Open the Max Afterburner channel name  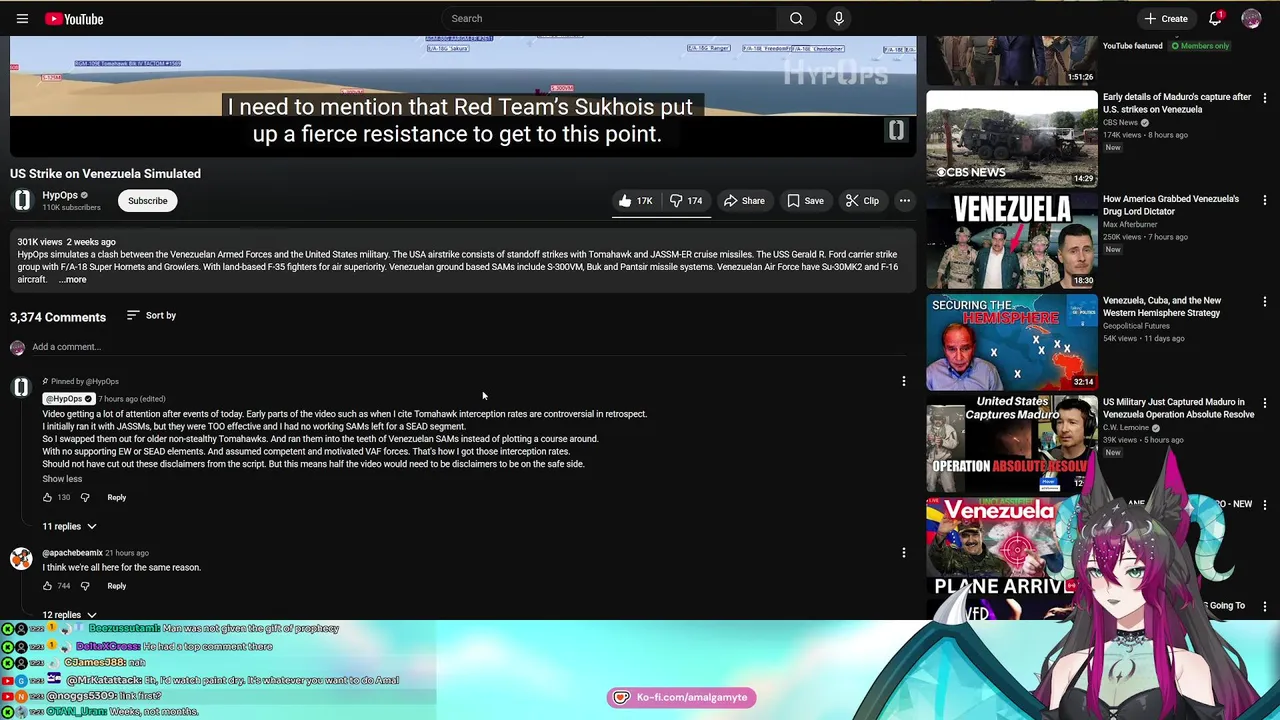tap(1130, 225)
